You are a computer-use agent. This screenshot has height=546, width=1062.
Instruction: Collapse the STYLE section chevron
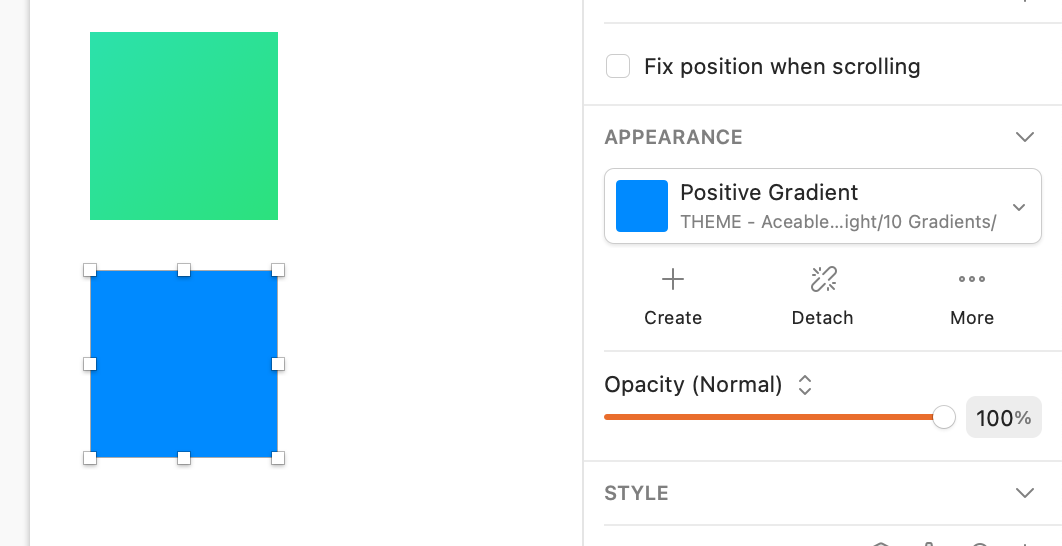pos(1024,493)
